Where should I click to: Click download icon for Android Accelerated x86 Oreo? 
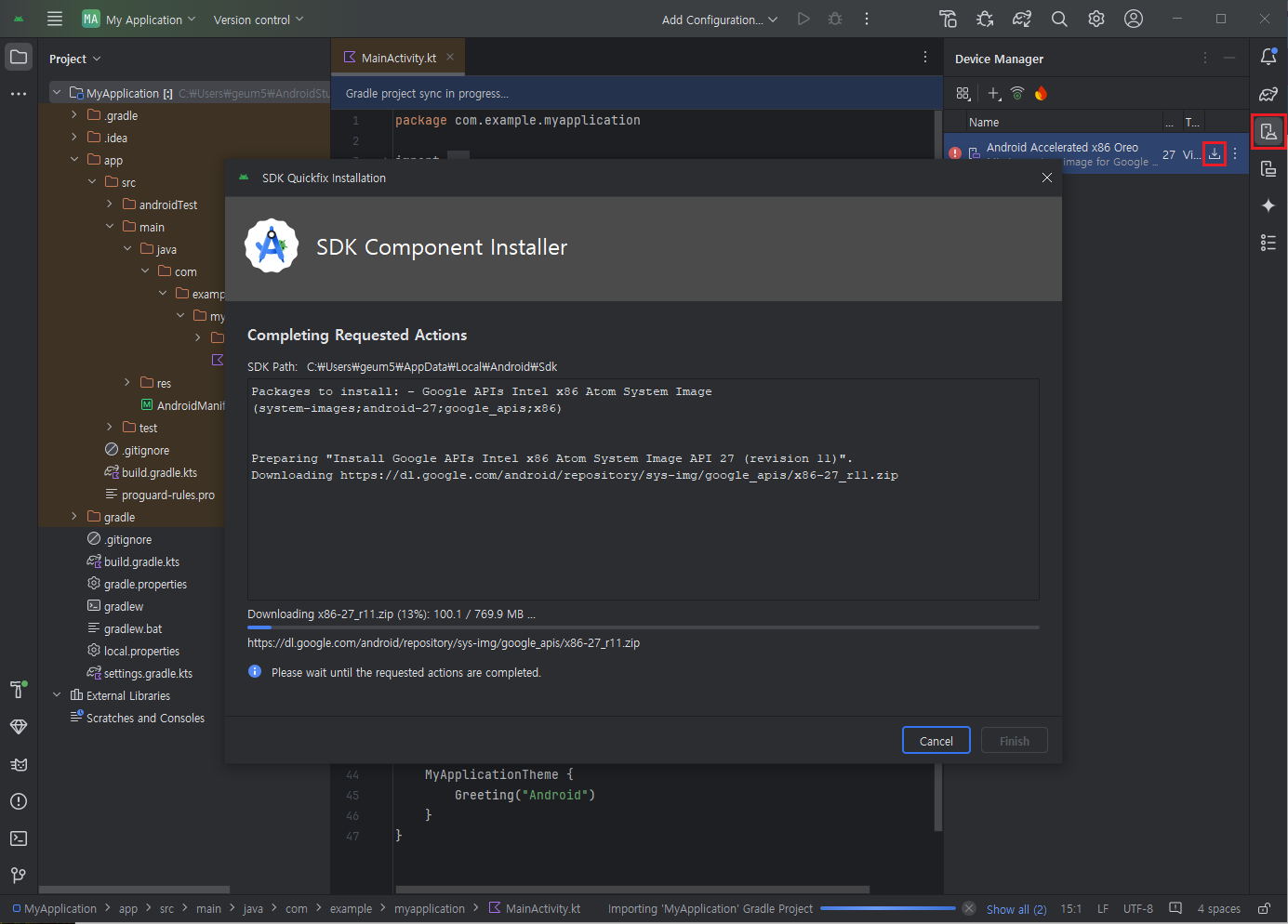pyautogui.click(x=1215, y=154)
